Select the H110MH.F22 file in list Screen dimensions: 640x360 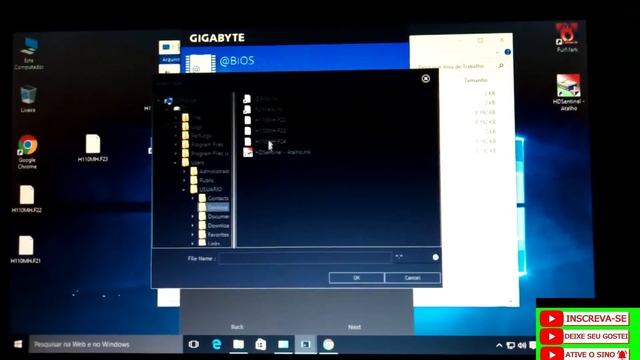tap(265, 120)
